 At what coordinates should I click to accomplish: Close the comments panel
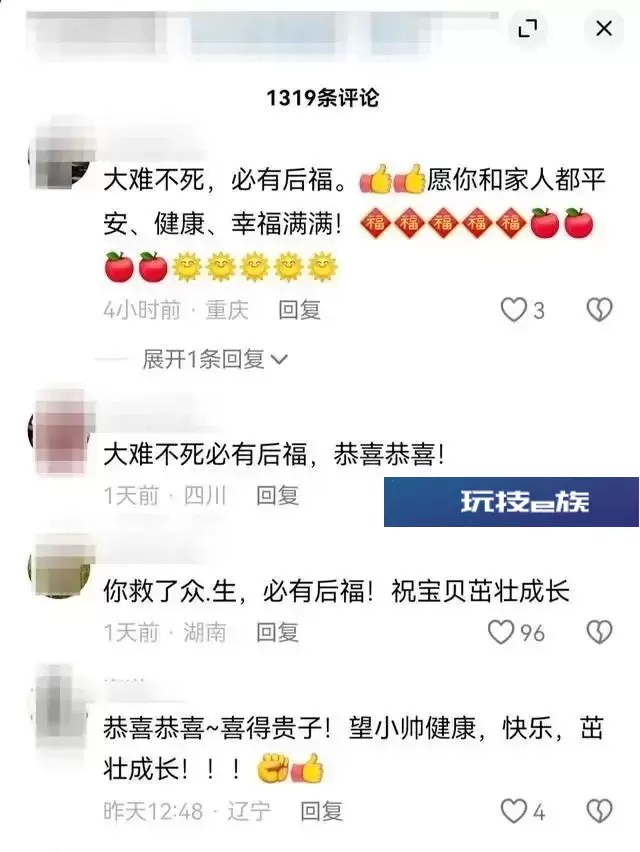click(604, 28)
